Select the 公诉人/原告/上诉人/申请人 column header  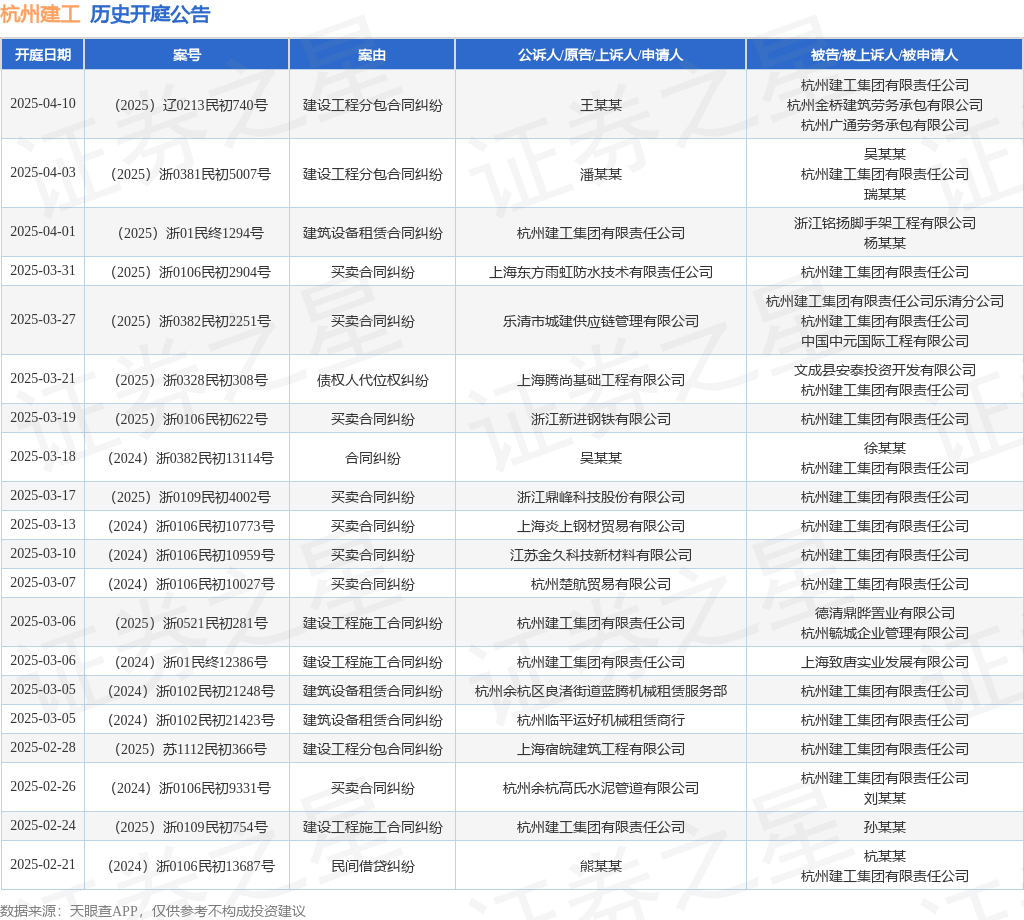(x=601, y=55)
